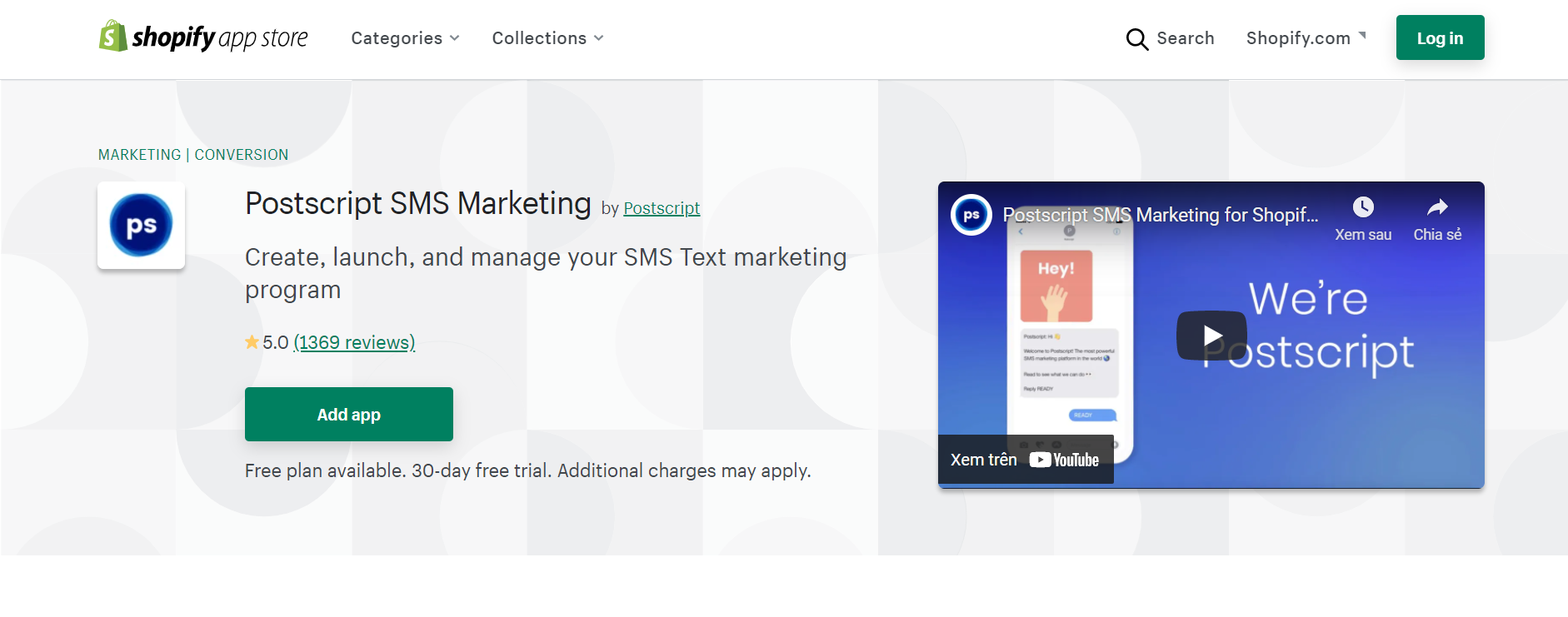Click Xem trên YouTube button
Viewport: 1568px width, 617px height.
(1026, 460)
